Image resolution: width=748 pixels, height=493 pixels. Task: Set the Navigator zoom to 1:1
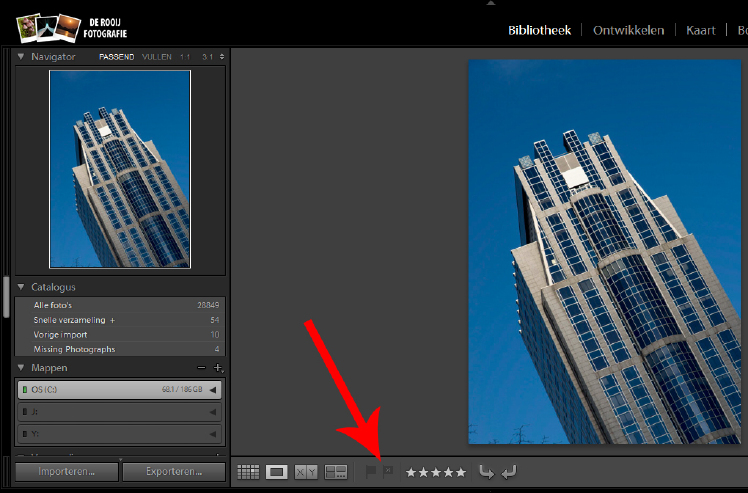click(185, 57)
